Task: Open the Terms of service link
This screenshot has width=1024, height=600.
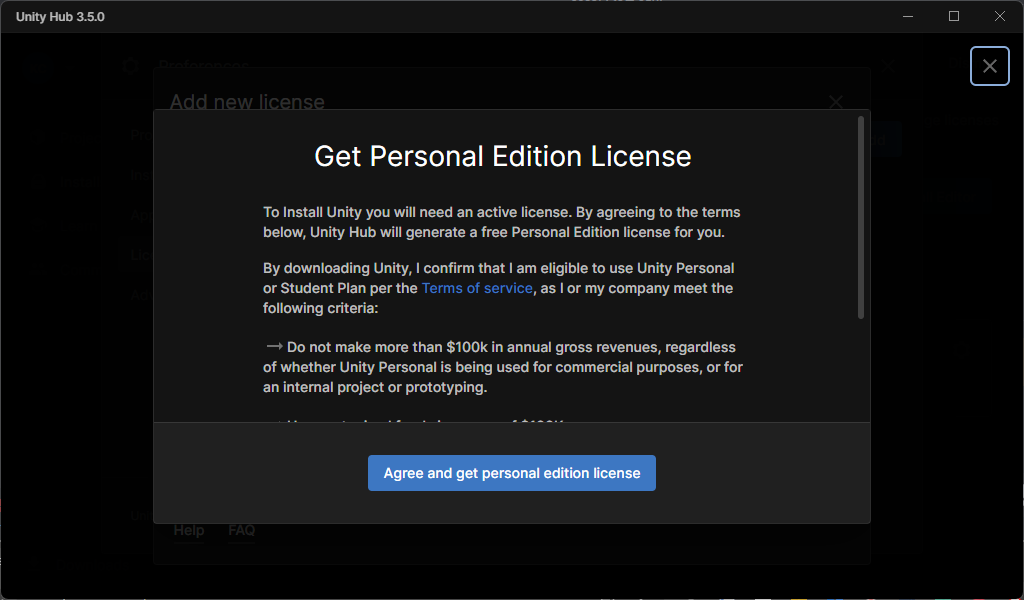Action: pos(477,288)
